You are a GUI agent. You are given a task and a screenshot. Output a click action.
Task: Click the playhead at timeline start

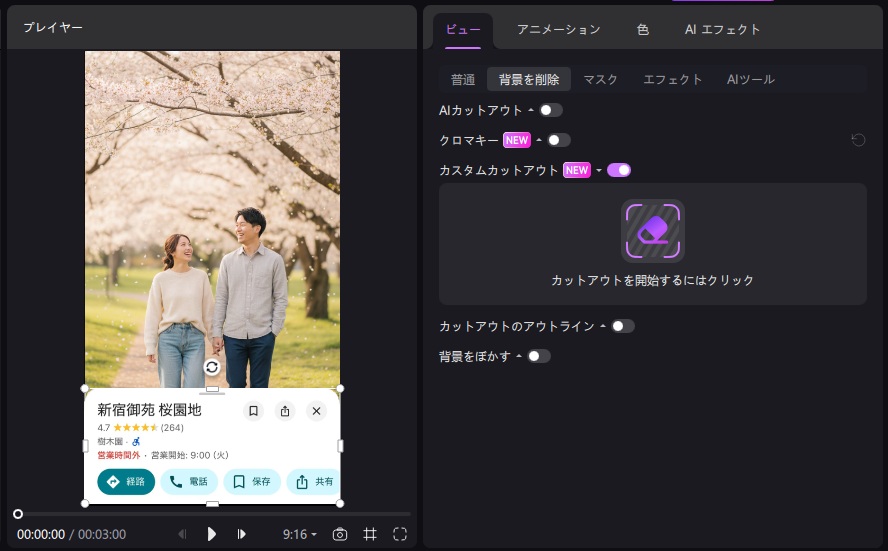(x=18, y=514)
